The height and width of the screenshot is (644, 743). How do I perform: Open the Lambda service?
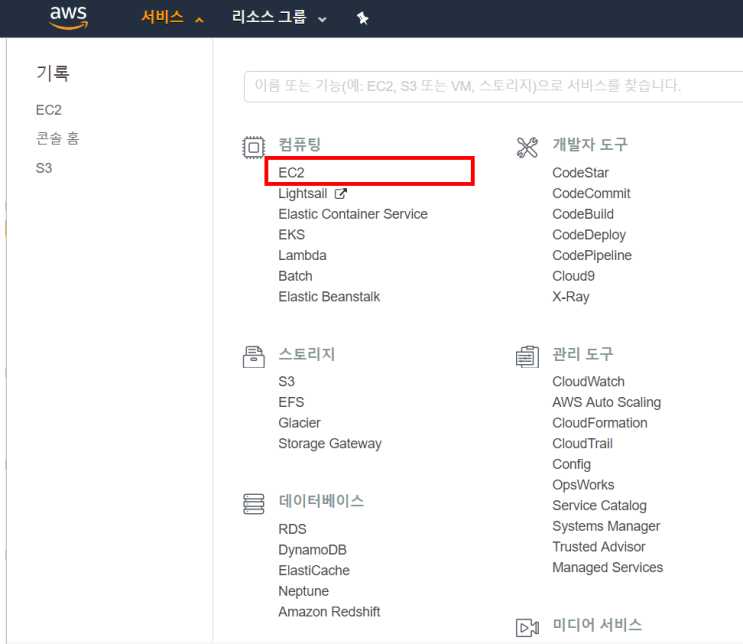302,255
